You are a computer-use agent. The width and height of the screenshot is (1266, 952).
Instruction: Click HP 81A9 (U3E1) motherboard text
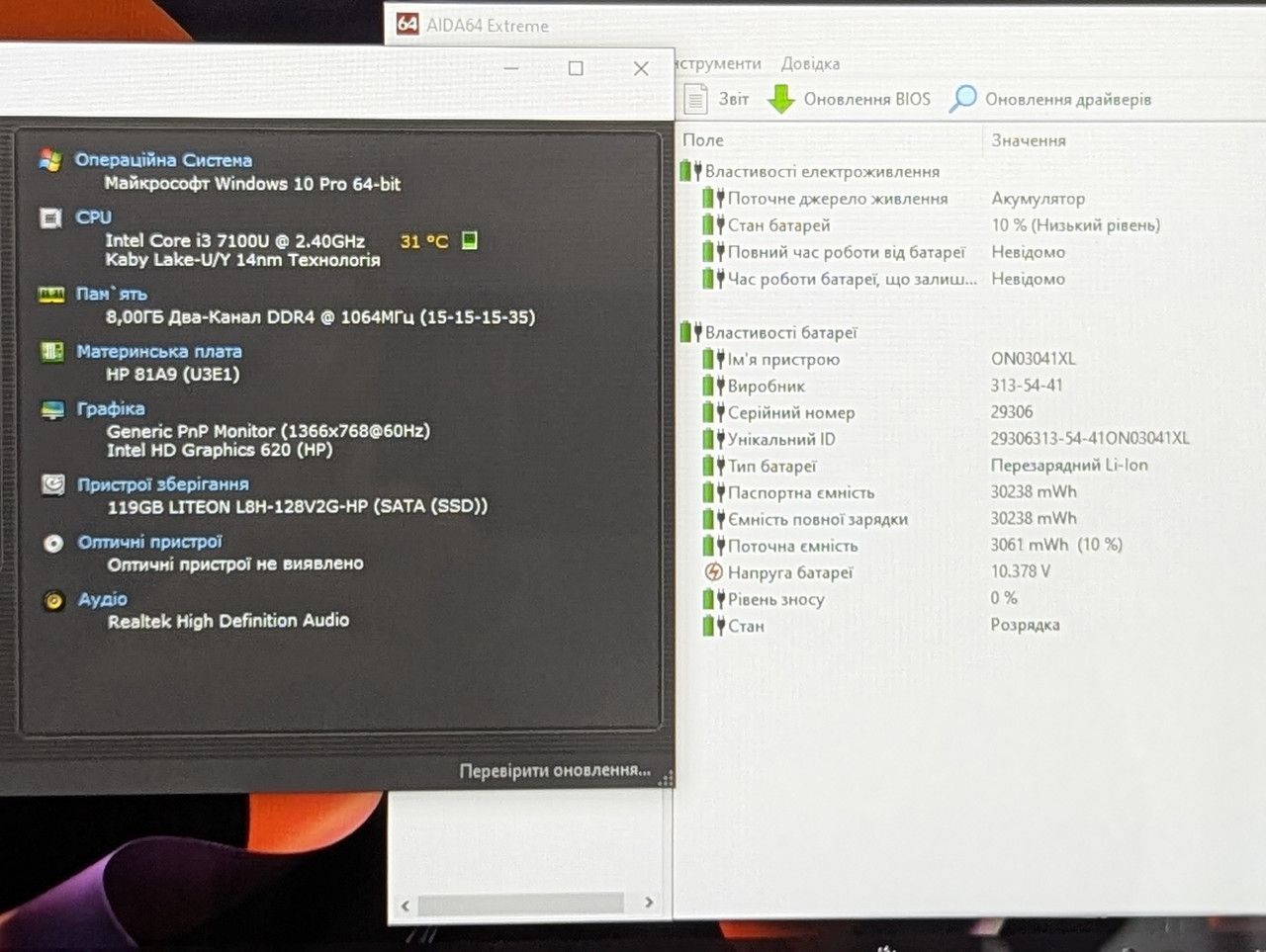click(x=173, y=374)
